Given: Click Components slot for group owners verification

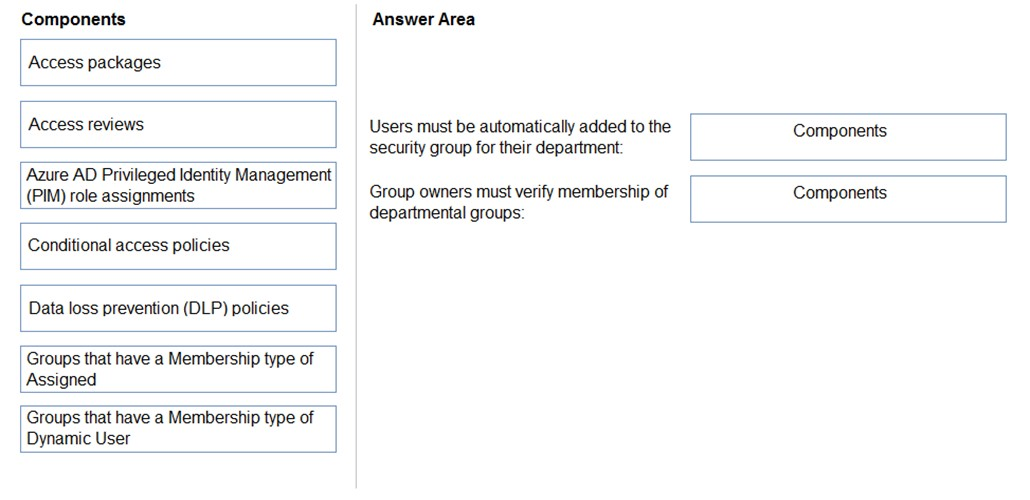Looking at the screenshot, I should 848,199.
